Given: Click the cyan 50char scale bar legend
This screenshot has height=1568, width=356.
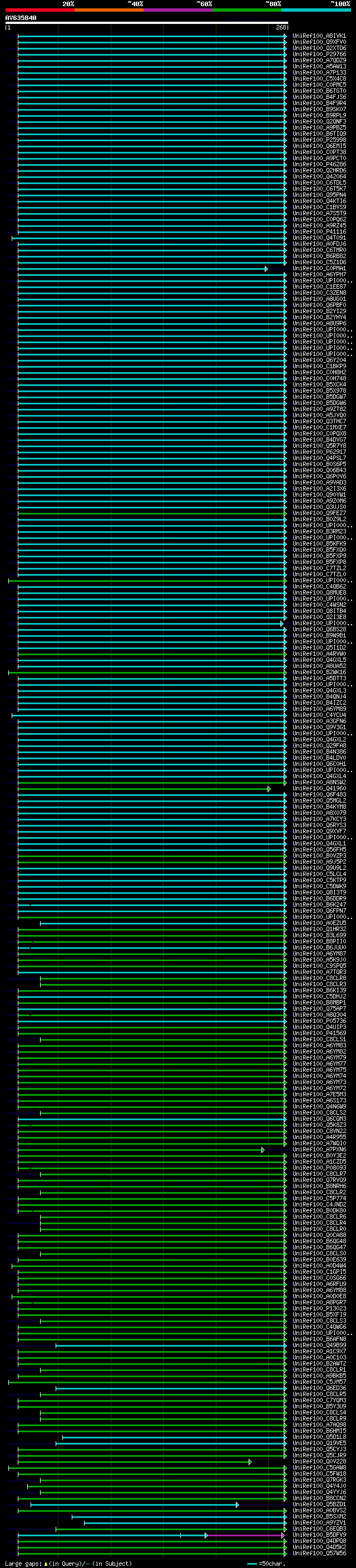Looking at the screenshot, I should point(252,1564).
